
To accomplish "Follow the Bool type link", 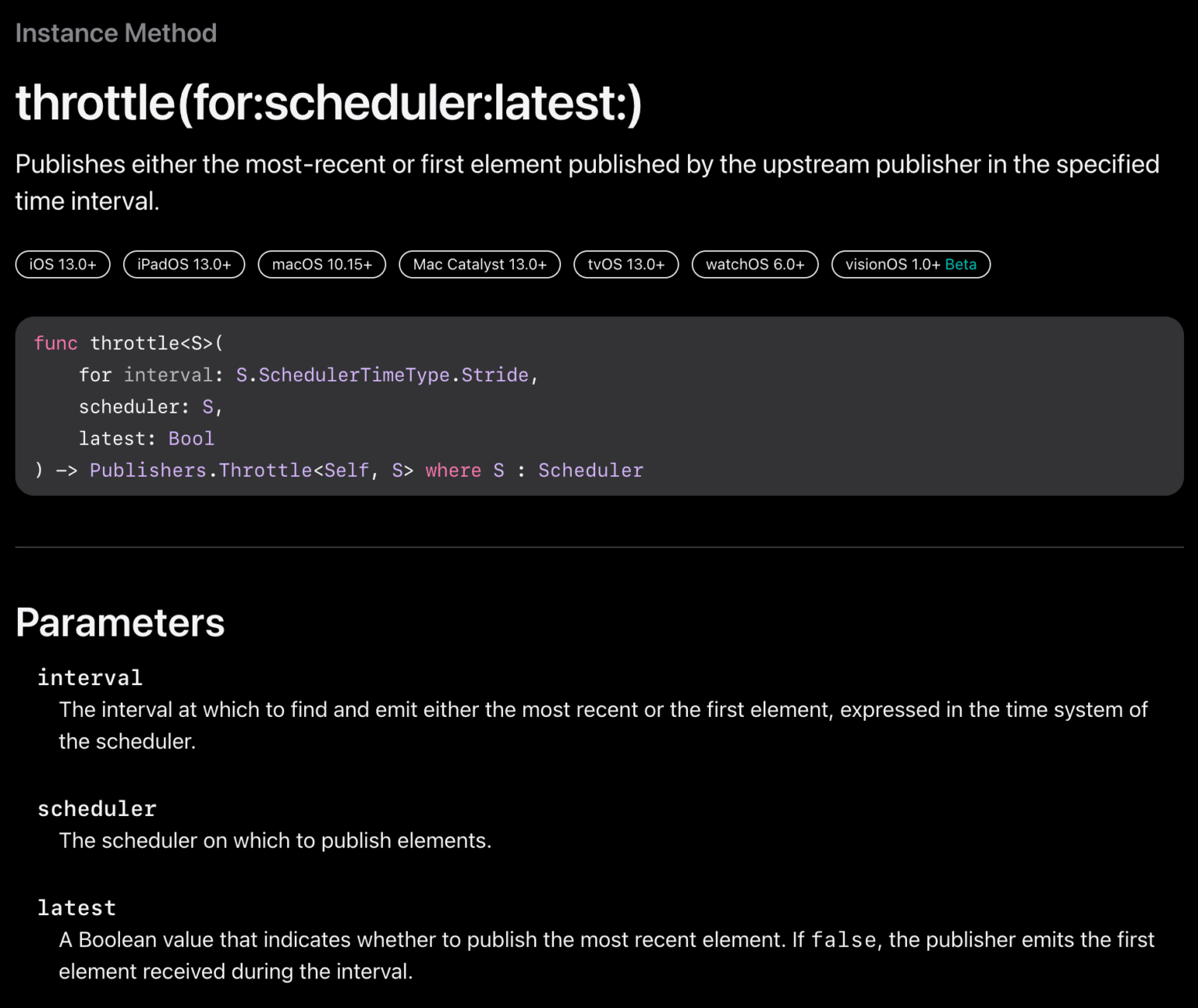I will [191, 438].
